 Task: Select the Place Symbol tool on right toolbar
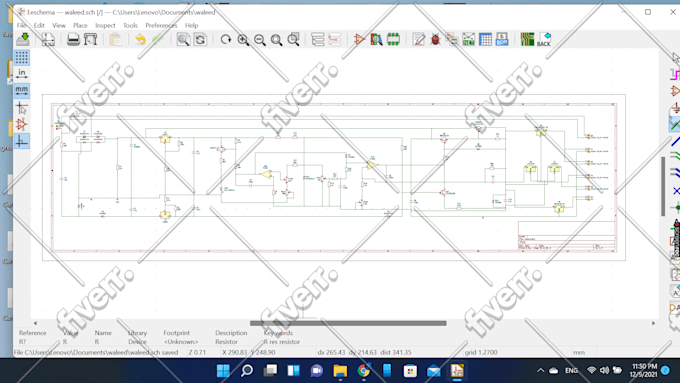(x=675, y=91)
